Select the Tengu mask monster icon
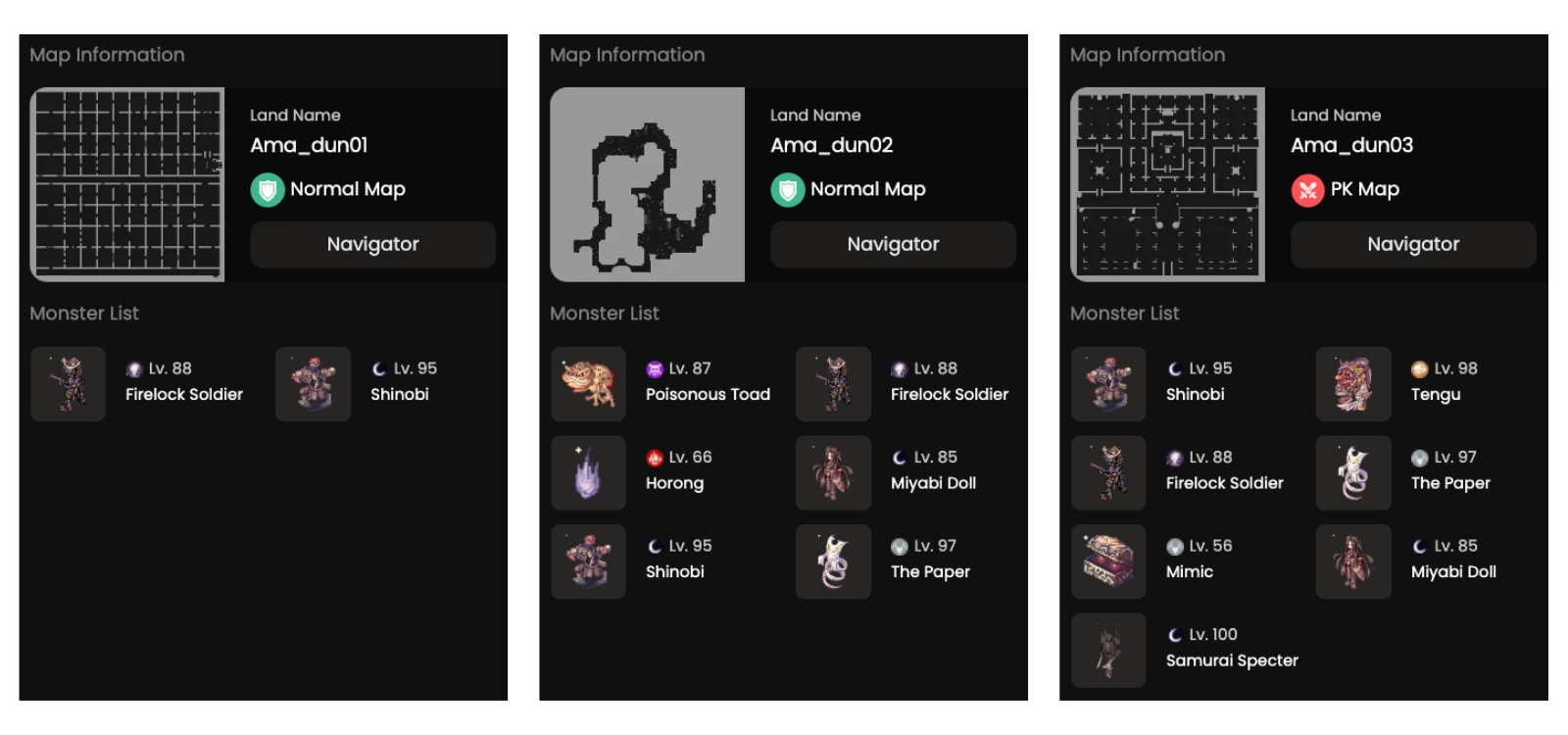1568x735 pixels. point(1353,384)
